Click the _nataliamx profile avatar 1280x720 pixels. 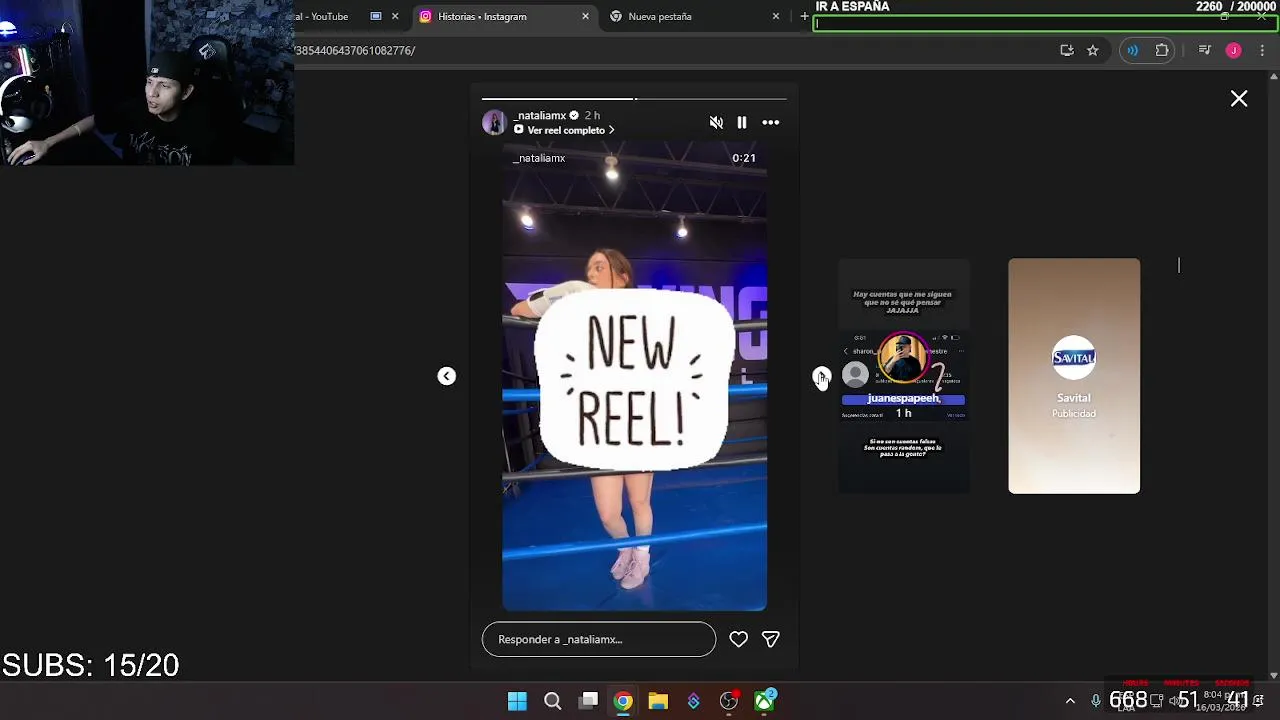click(x=494, y=122)
